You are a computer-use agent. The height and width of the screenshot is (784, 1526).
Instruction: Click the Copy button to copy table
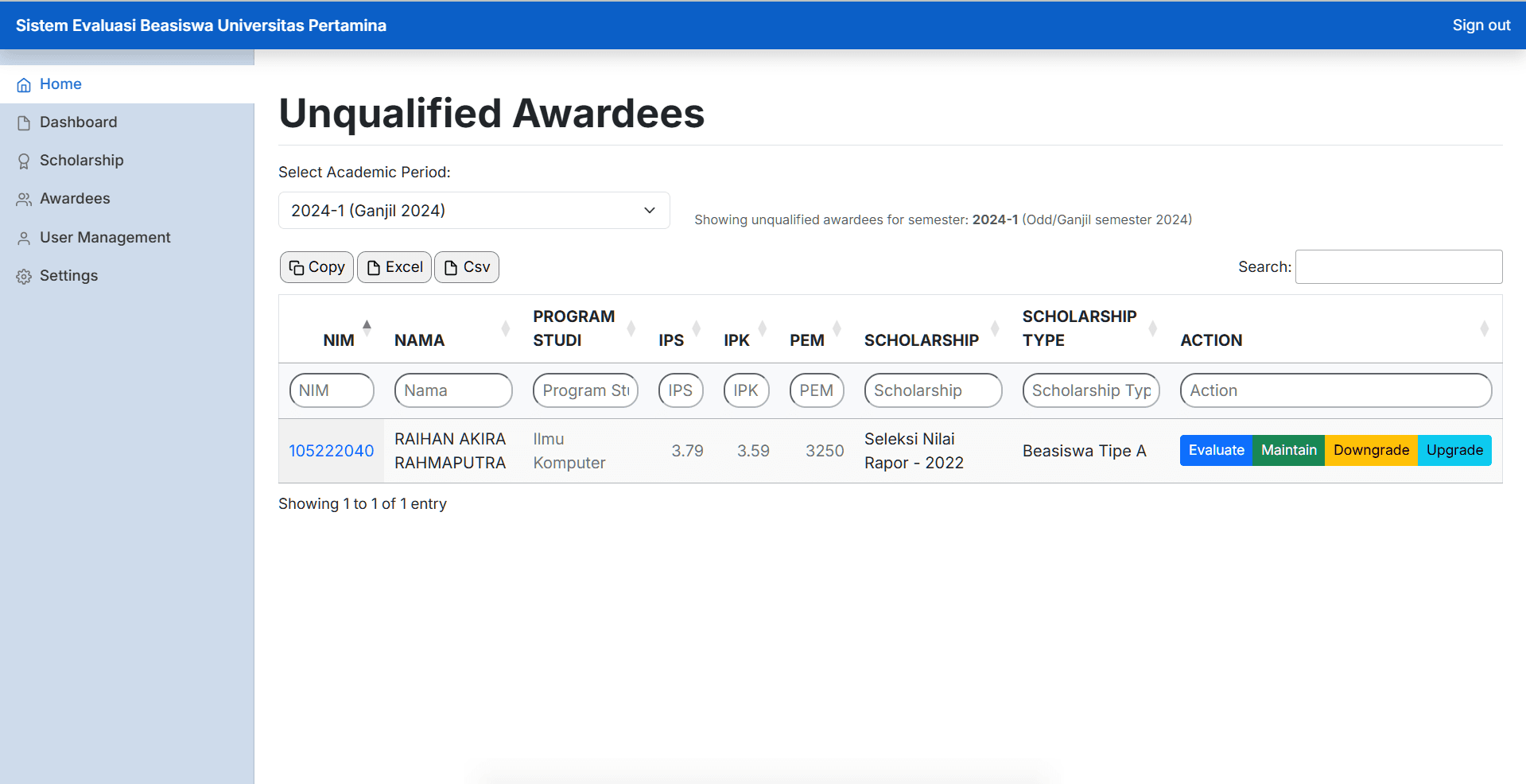pyautogui.click(x=316, y=267)
